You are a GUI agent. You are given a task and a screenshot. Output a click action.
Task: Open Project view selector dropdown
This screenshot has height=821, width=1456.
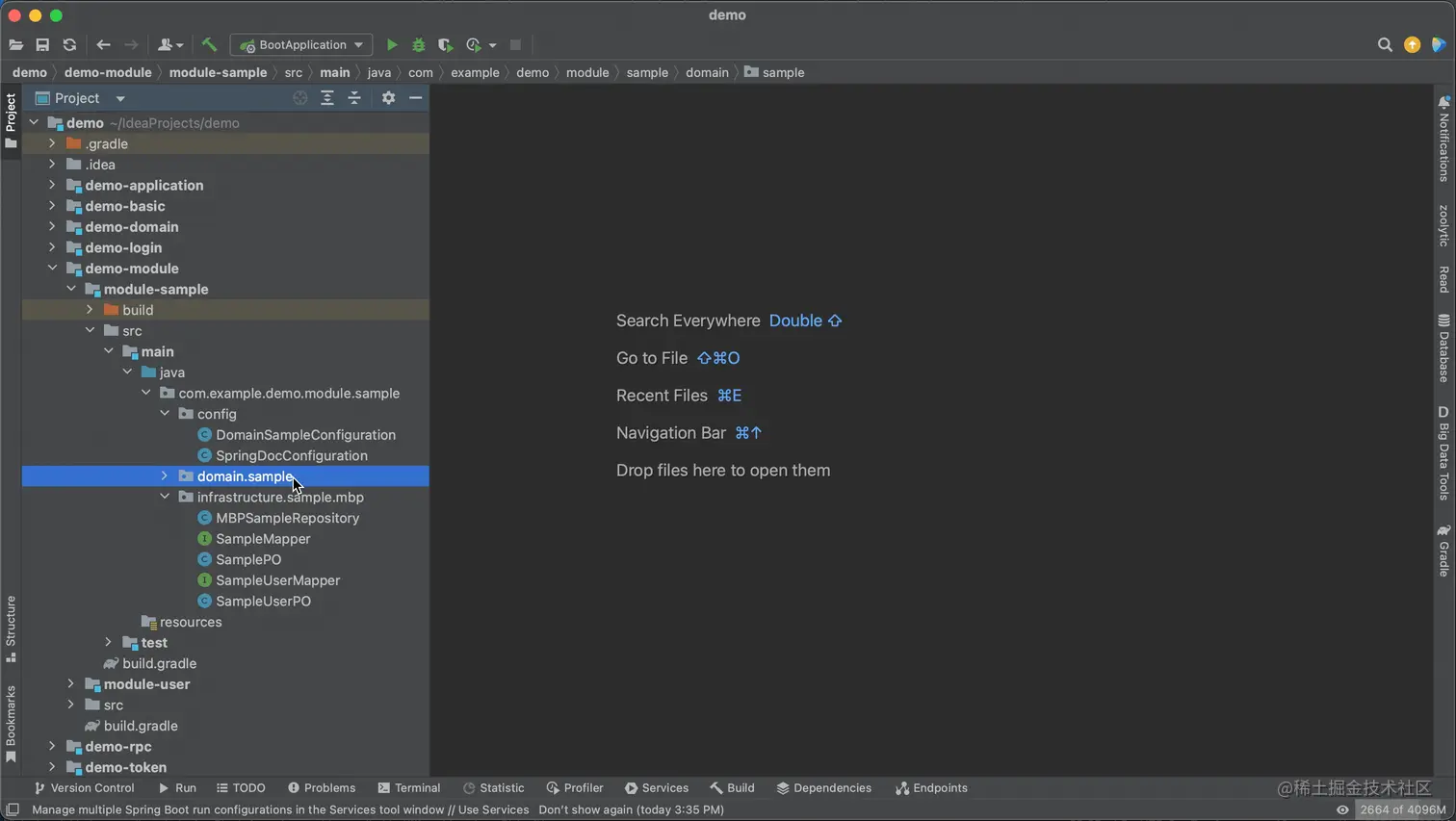pyautogui.click(x=120, y=98)
